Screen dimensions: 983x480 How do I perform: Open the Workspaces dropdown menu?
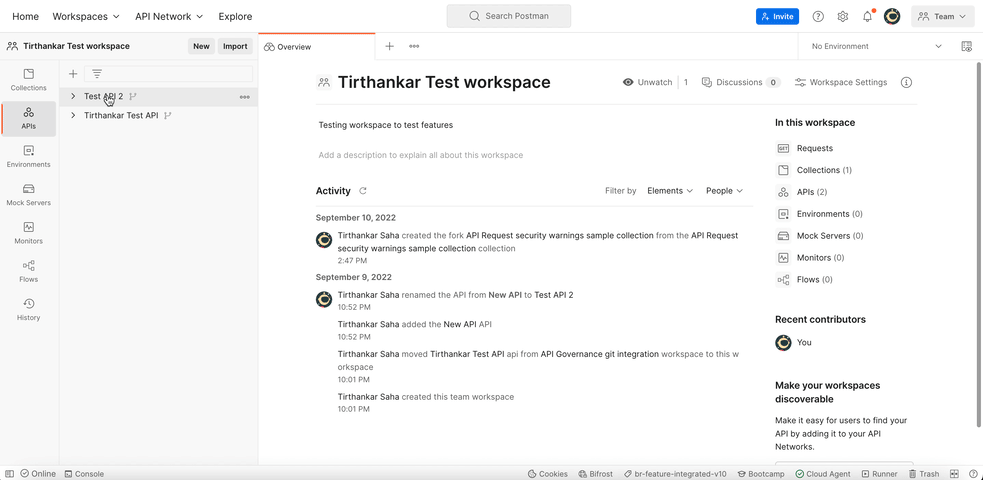click(86, 17)
